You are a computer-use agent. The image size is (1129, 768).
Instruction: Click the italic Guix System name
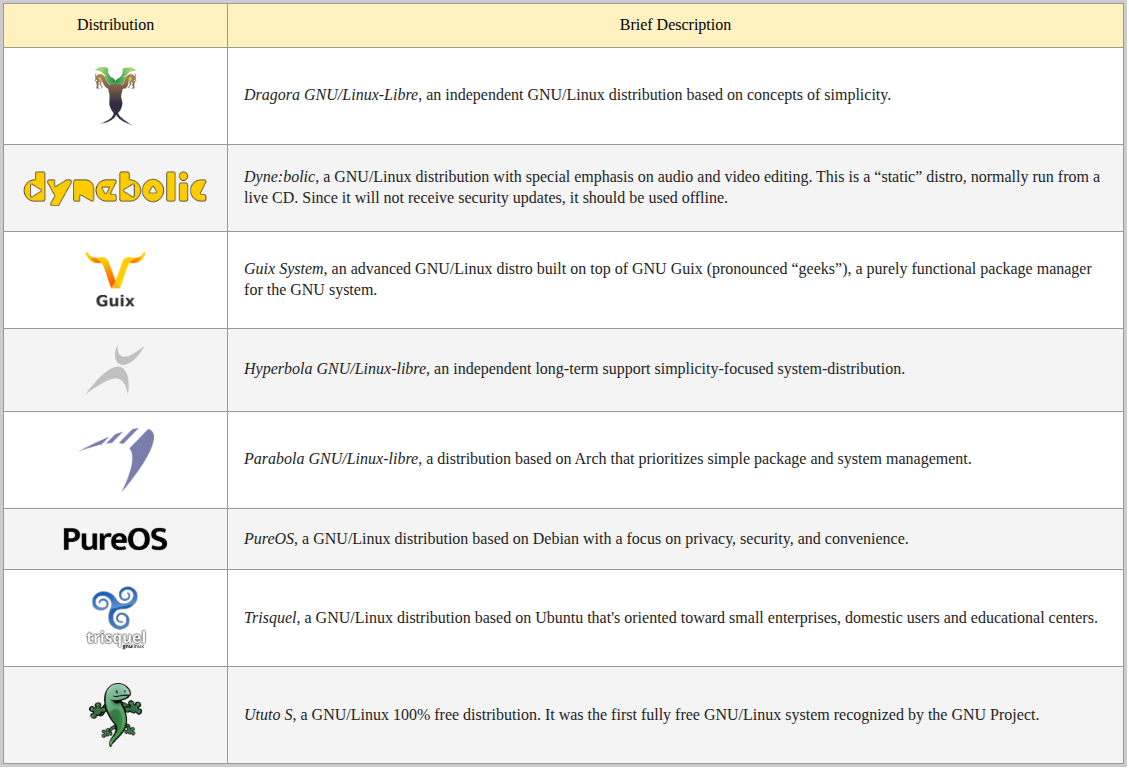tap(284, 269)
